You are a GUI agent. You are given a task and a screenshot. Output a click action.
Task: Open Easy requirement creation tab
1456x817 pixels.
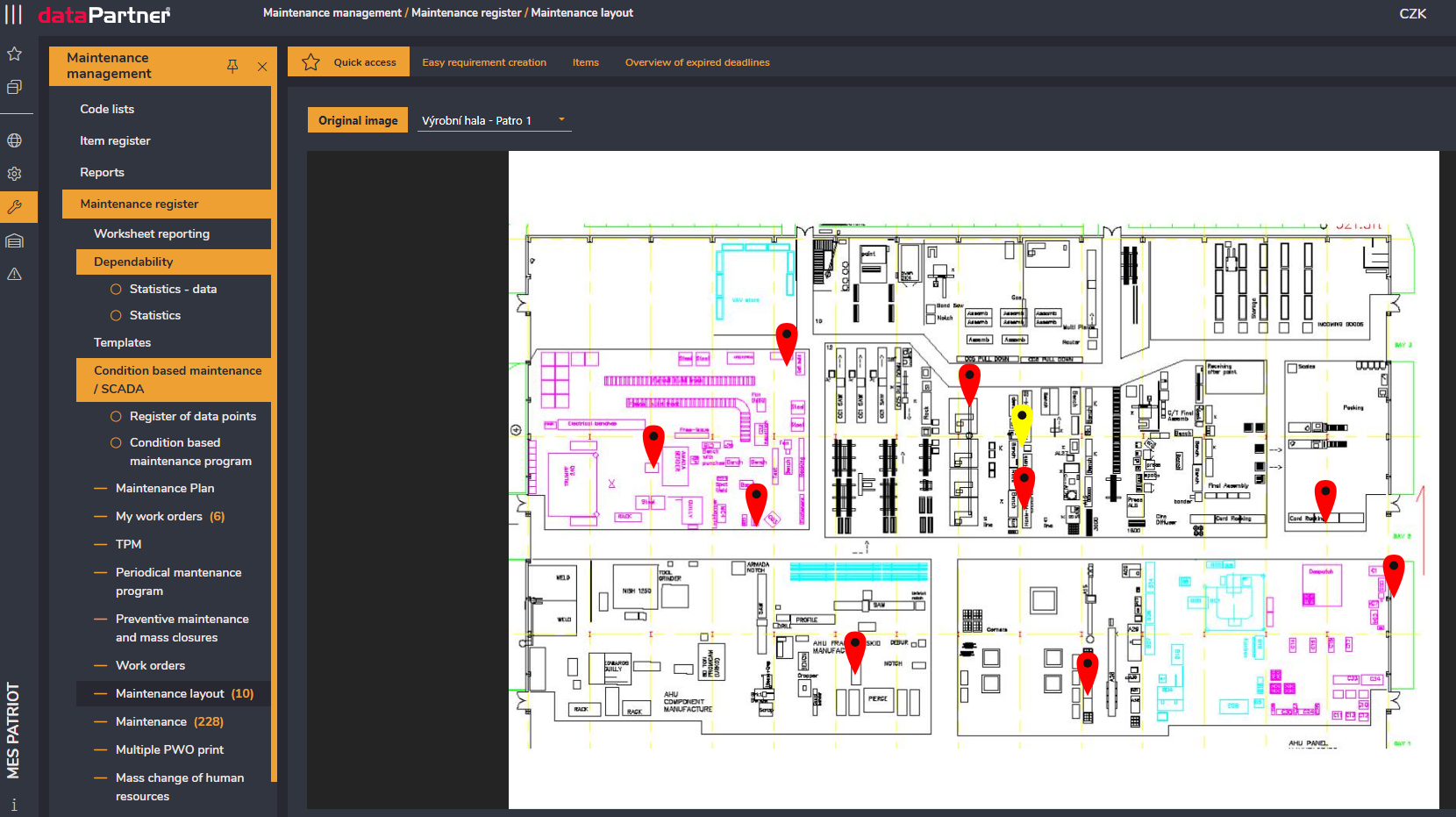(x=484, y=62)
